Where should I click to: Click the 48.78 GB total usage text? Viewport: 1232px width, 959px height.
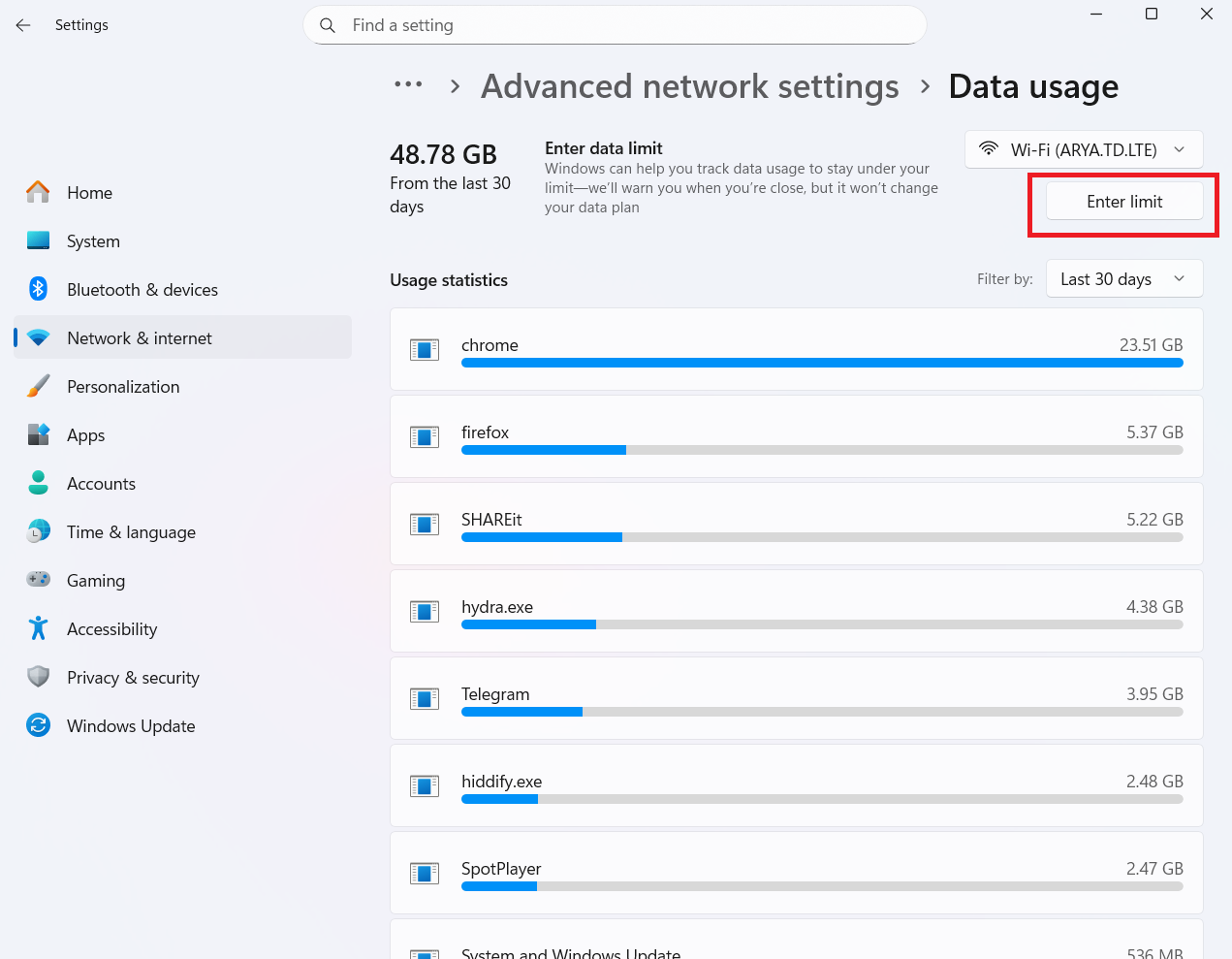click(443, 154)
